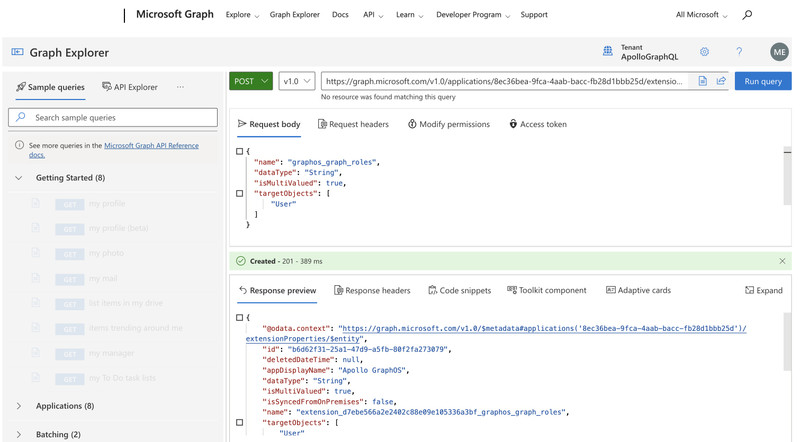Click the request URL input field
This screenshot has width=800, height=442.
[x=504, y=81]
